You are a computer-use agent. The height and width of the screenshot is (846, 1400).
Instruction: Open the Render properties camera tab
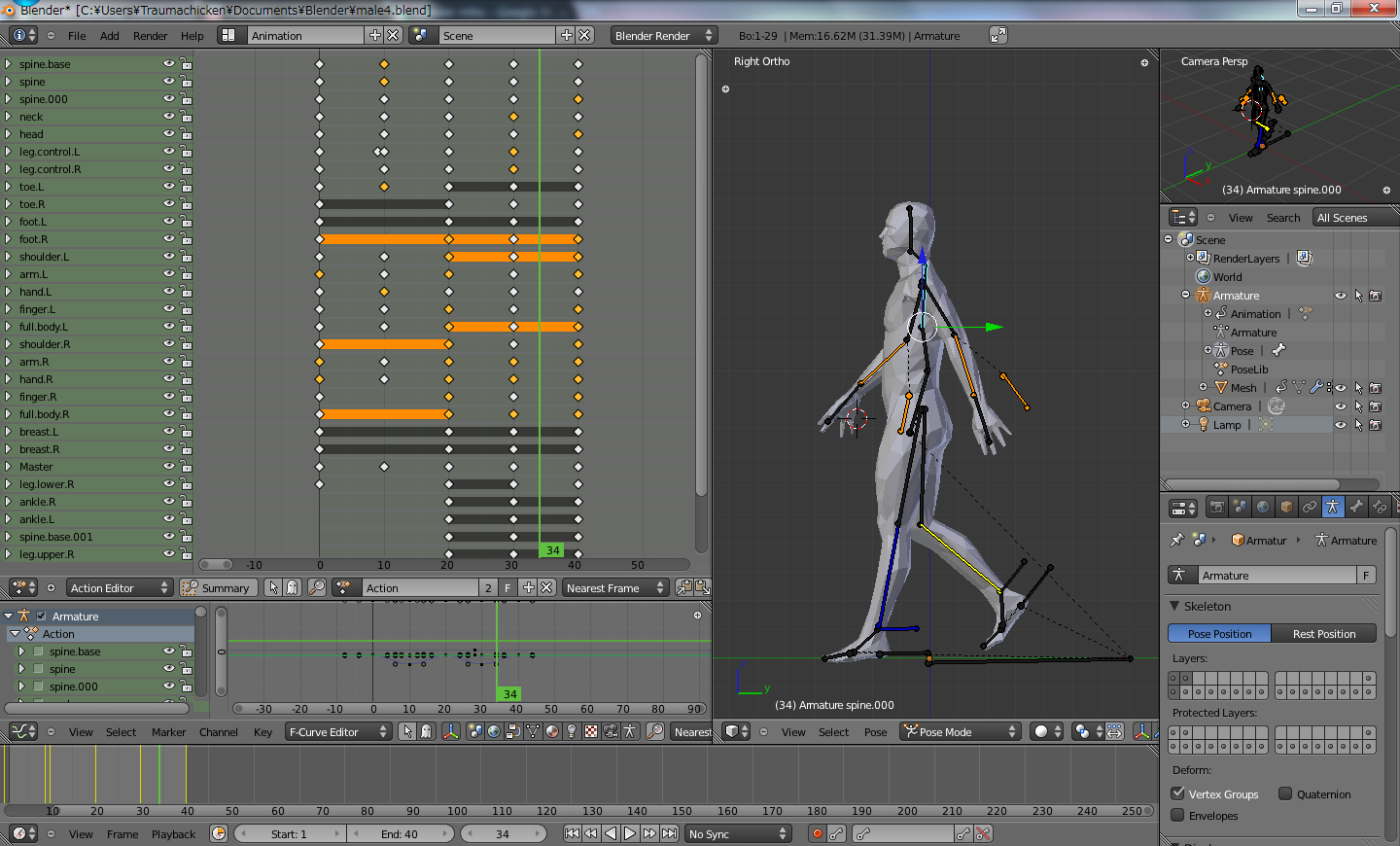click(1216, 507)
